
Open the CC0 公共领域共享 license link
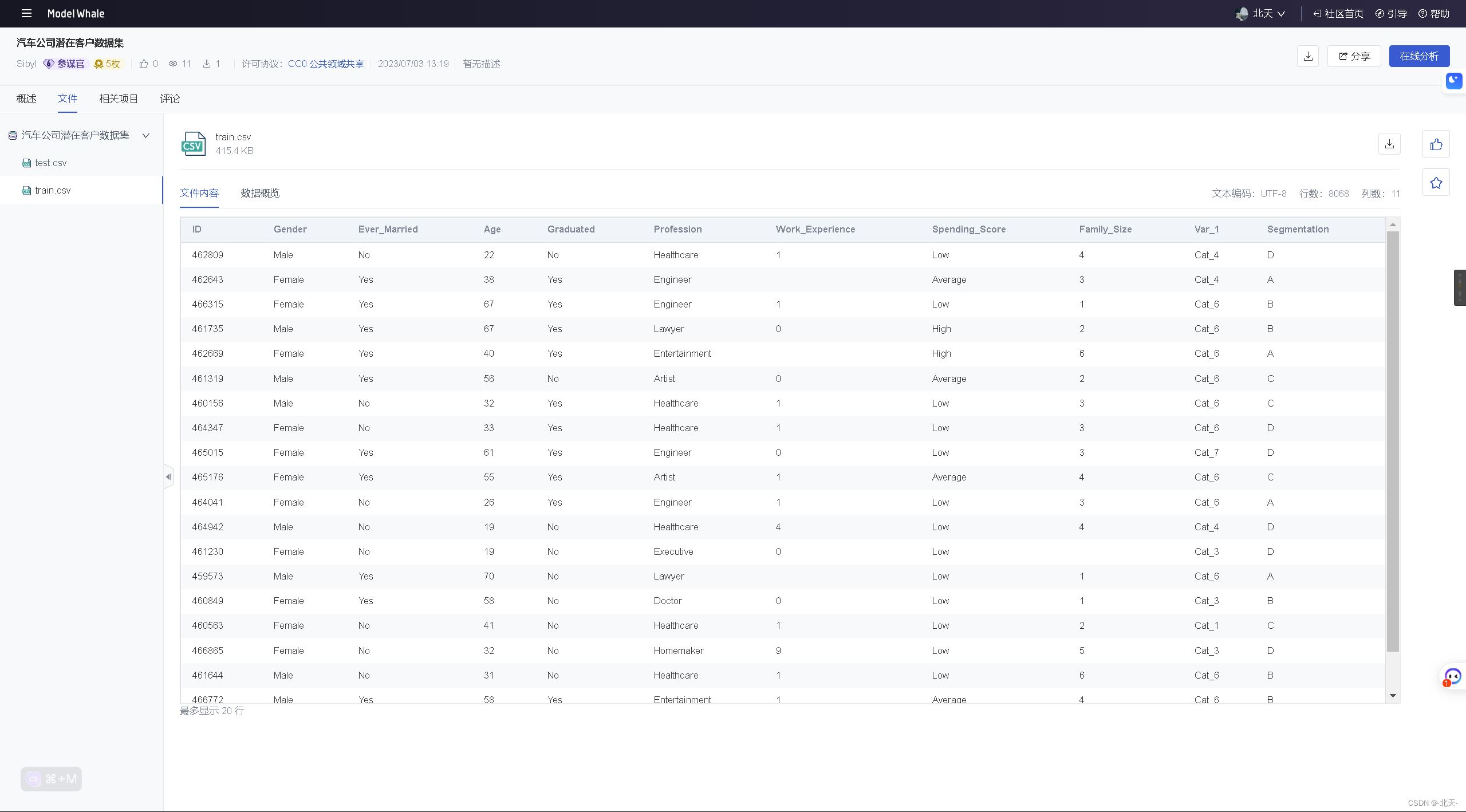tap(326, 64)
